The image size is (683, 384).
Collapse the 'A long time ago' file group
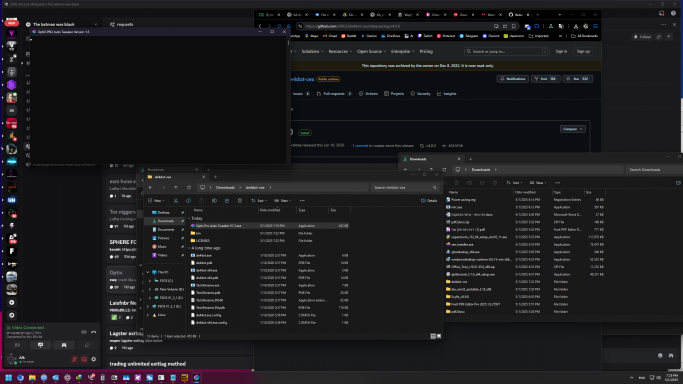[x=189, y=248]
